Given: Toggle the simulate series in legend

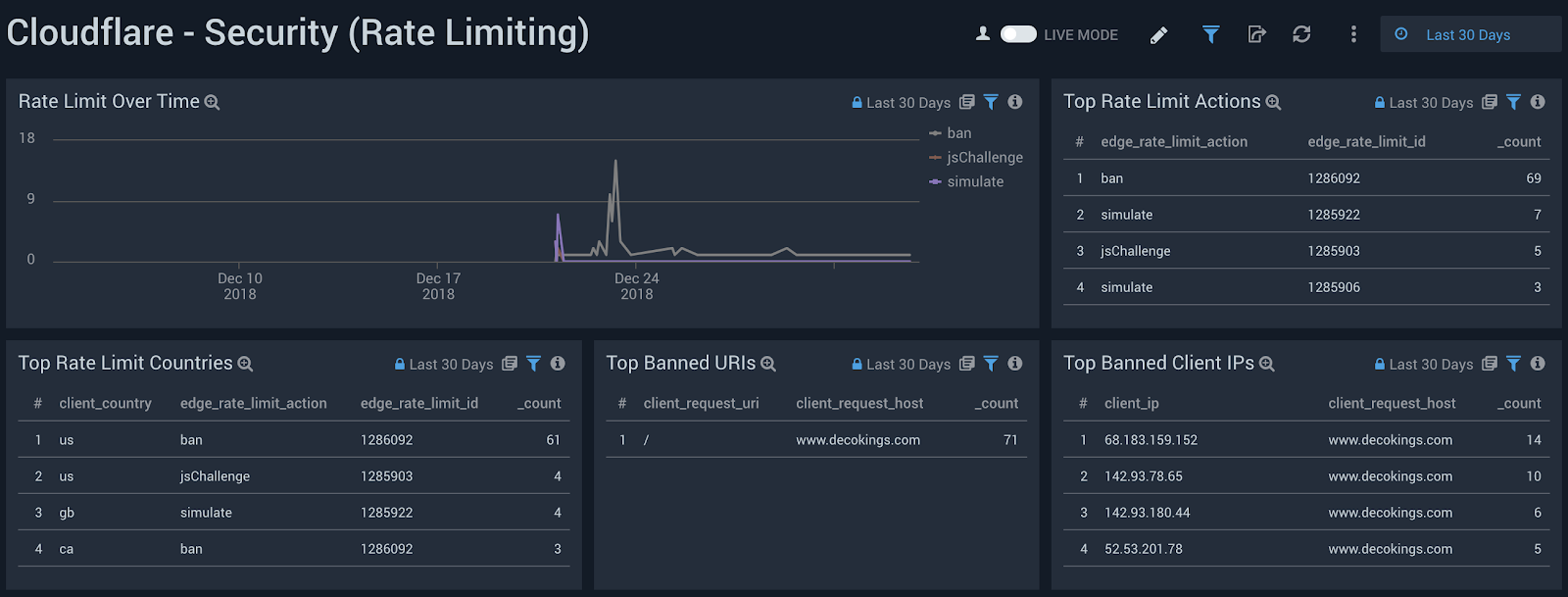Looking at the screenshot, I should [974, 181].
